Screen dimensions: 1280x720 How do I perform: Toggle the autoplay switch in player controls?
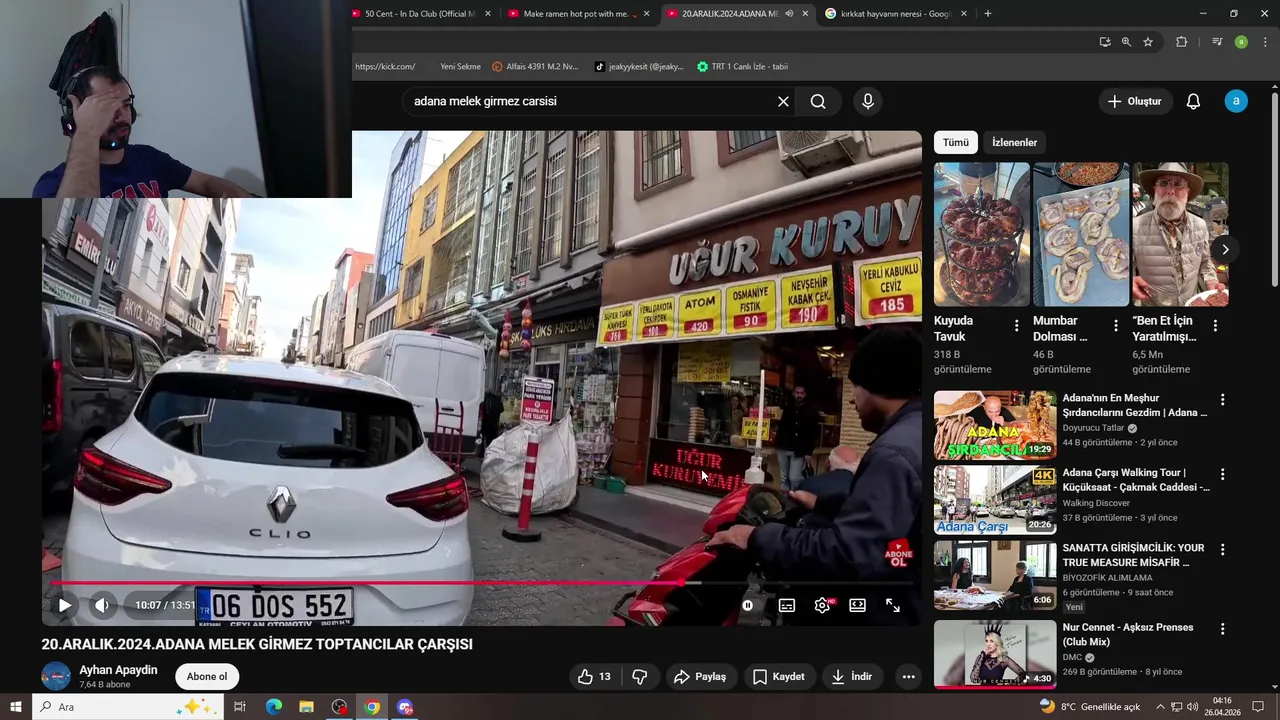click(747, 605)
